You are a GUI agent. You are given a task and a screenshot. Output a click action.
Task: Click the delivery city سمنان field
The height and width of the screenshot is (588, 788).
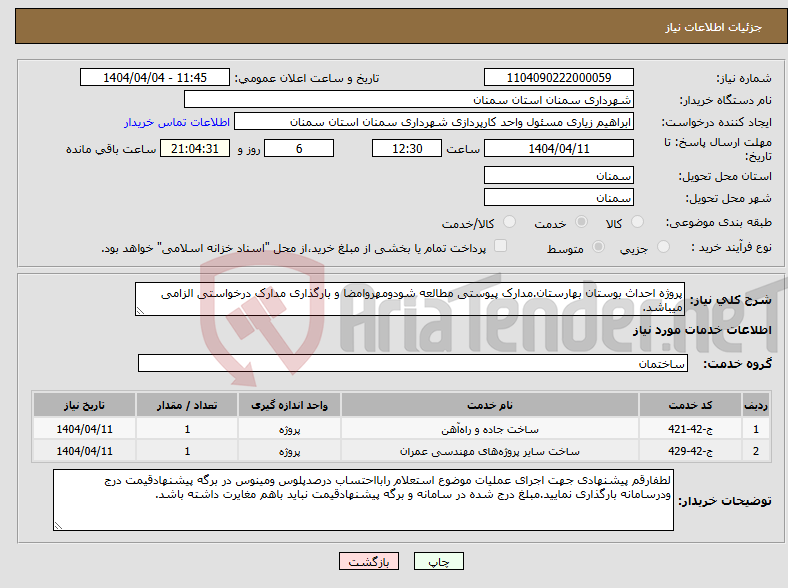[558, 198]
